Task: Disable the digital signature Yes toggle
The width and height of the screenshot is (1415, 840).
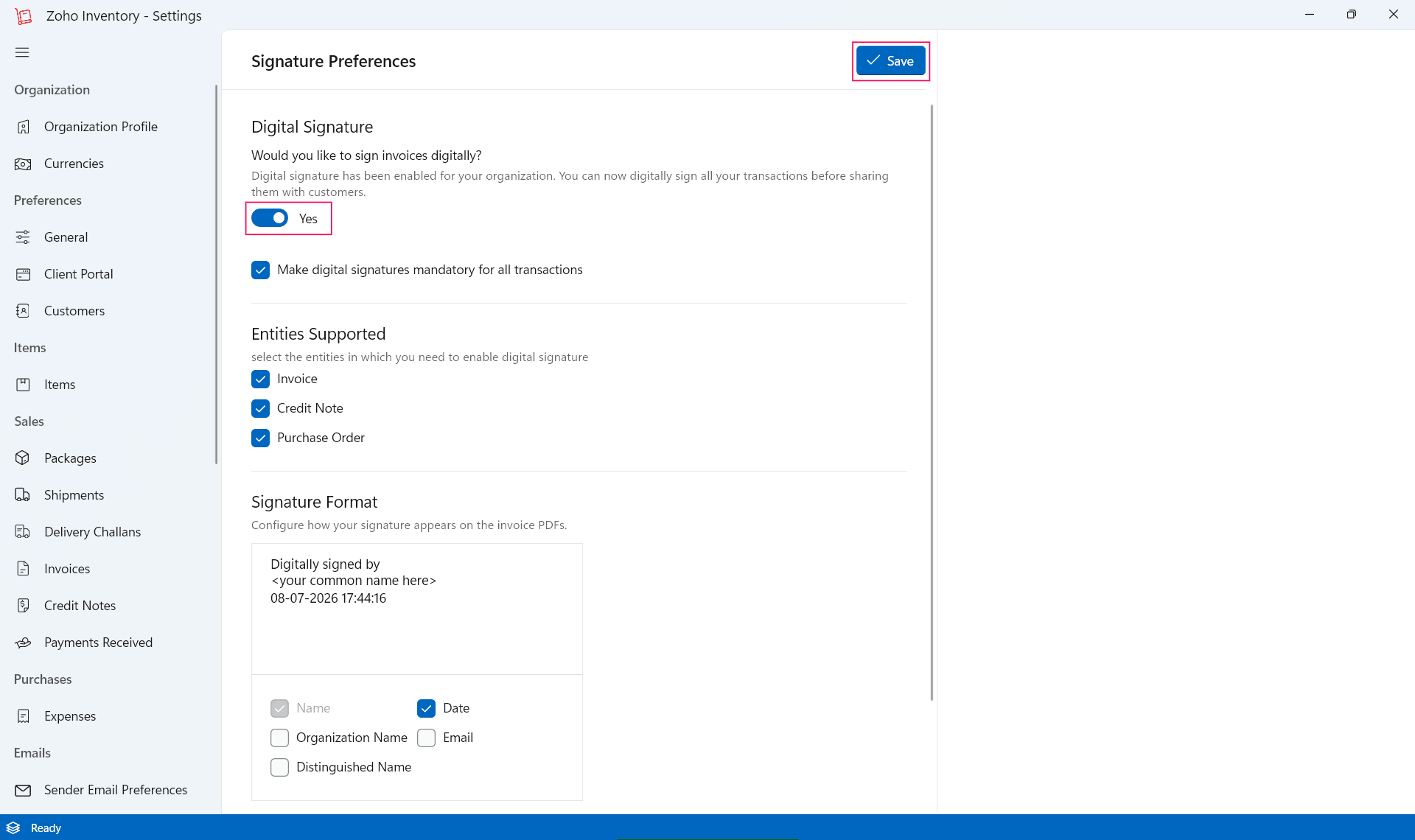Action: (x=270, y=218)
